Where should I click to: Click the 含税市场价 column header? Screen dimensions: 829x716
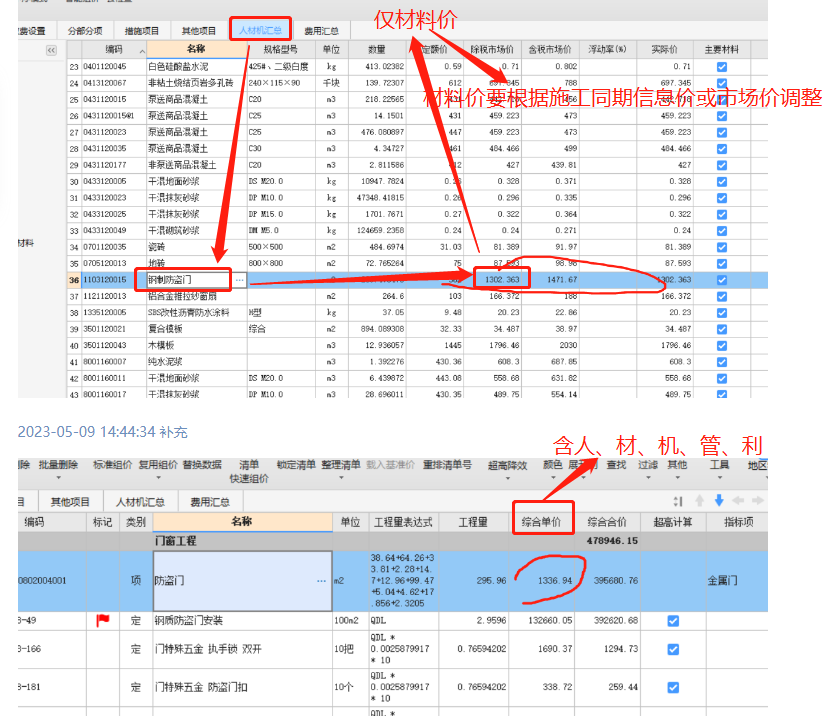click(550, 49)
